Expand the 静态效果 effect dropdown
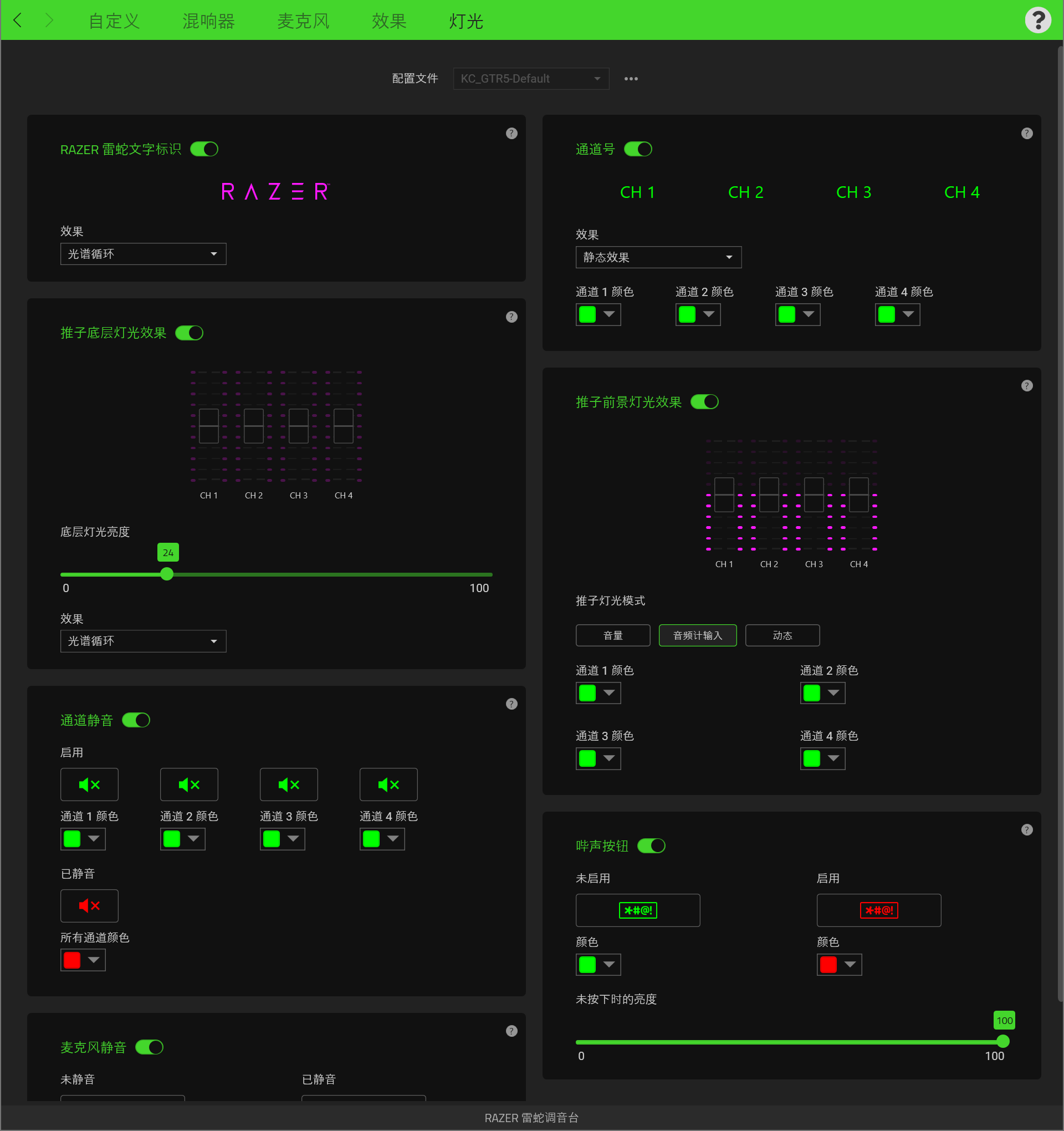Image resolution: width=1064 pixels, height=1131 pixels. coord(658,257)
